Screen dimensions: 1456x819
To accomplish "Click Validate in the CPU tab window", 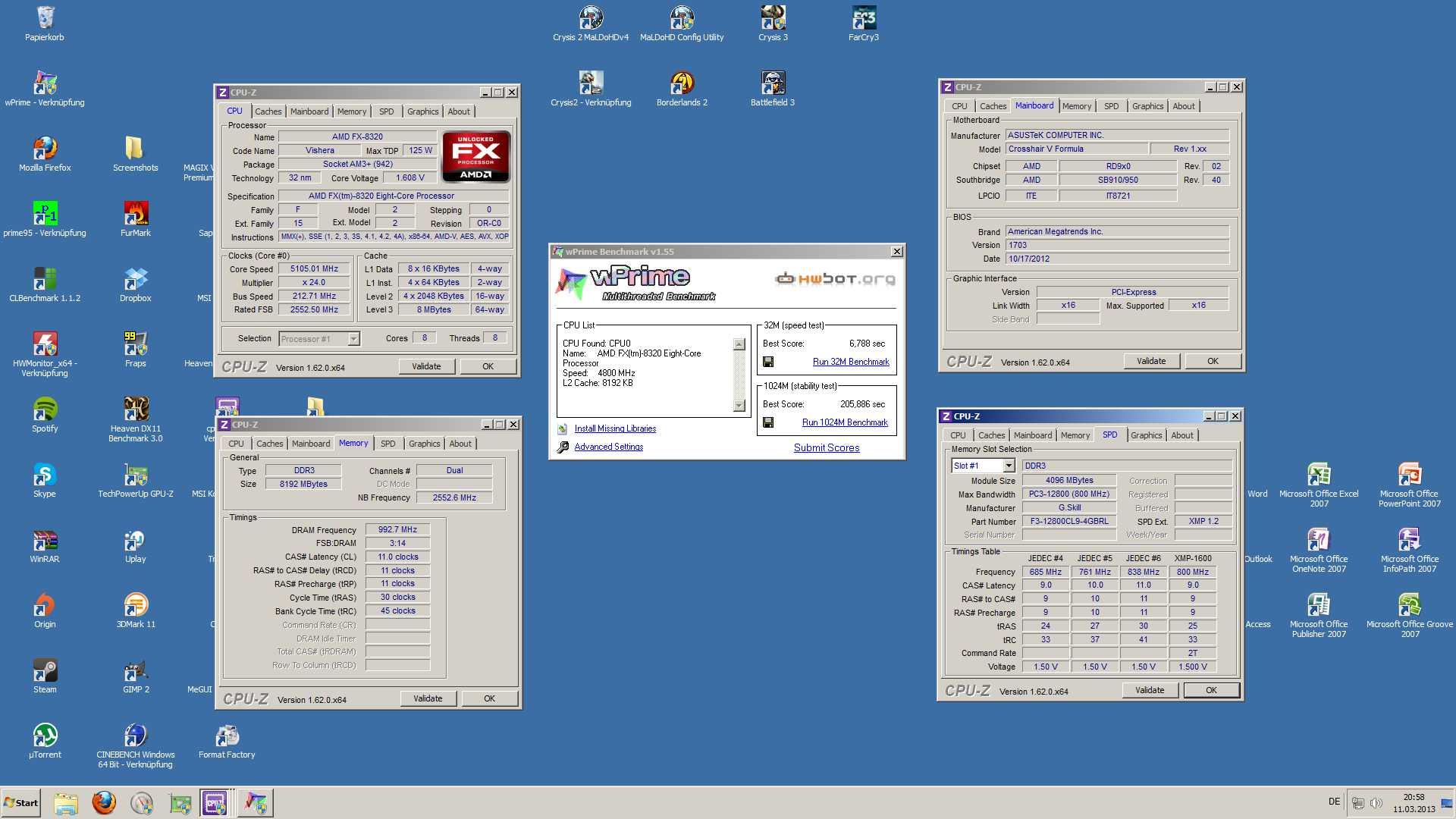I will click(x=426, y=366).
